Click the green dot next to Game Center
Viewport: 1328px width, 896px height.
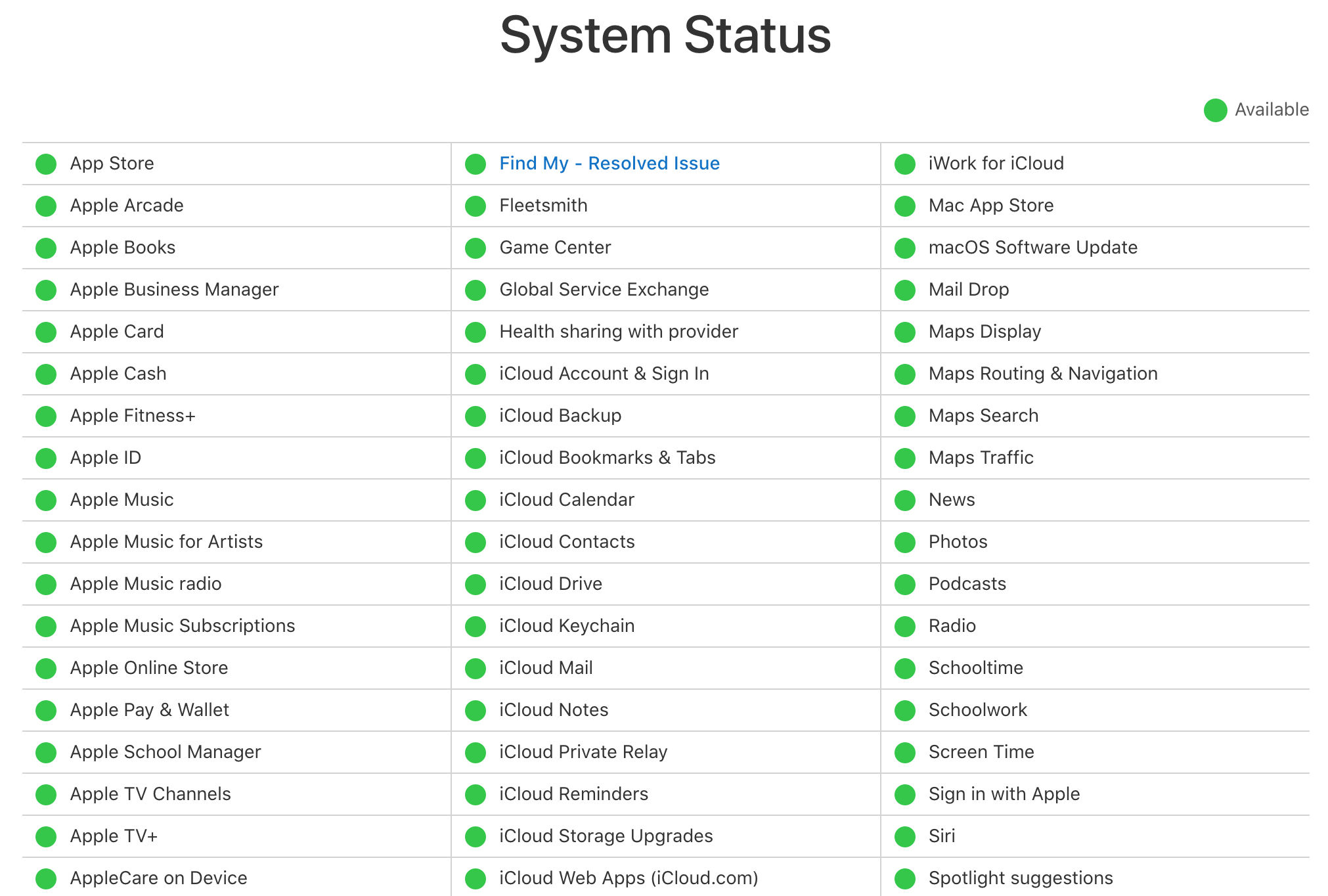pos(475,248)
